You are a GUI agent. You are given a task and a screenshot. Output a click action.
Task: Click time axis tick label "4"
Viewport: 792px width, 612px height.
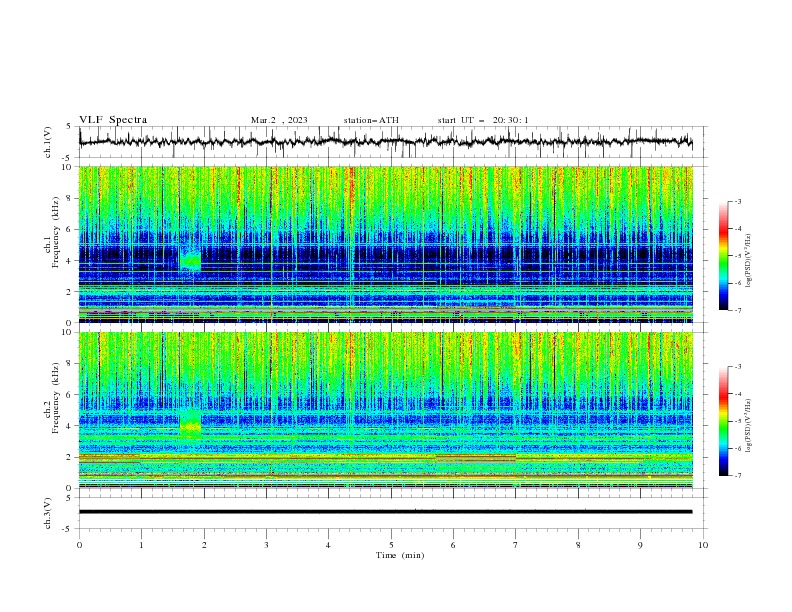329,545
